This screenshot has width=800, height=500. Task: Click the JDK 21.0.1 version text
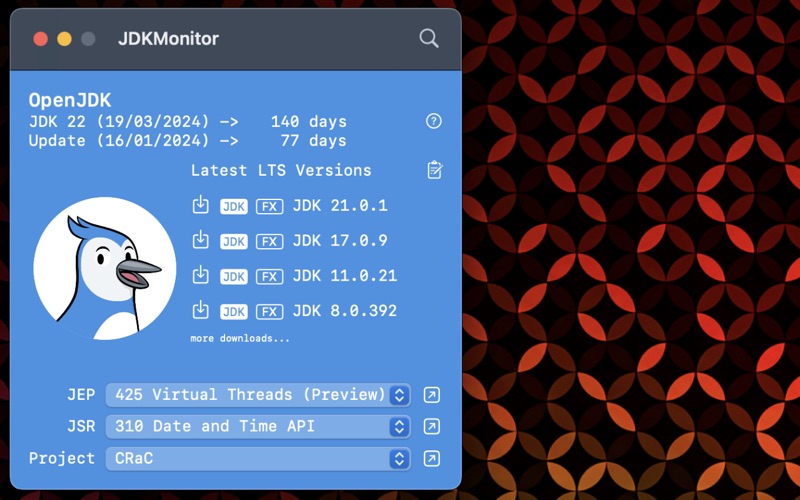(x=340, y=206)
